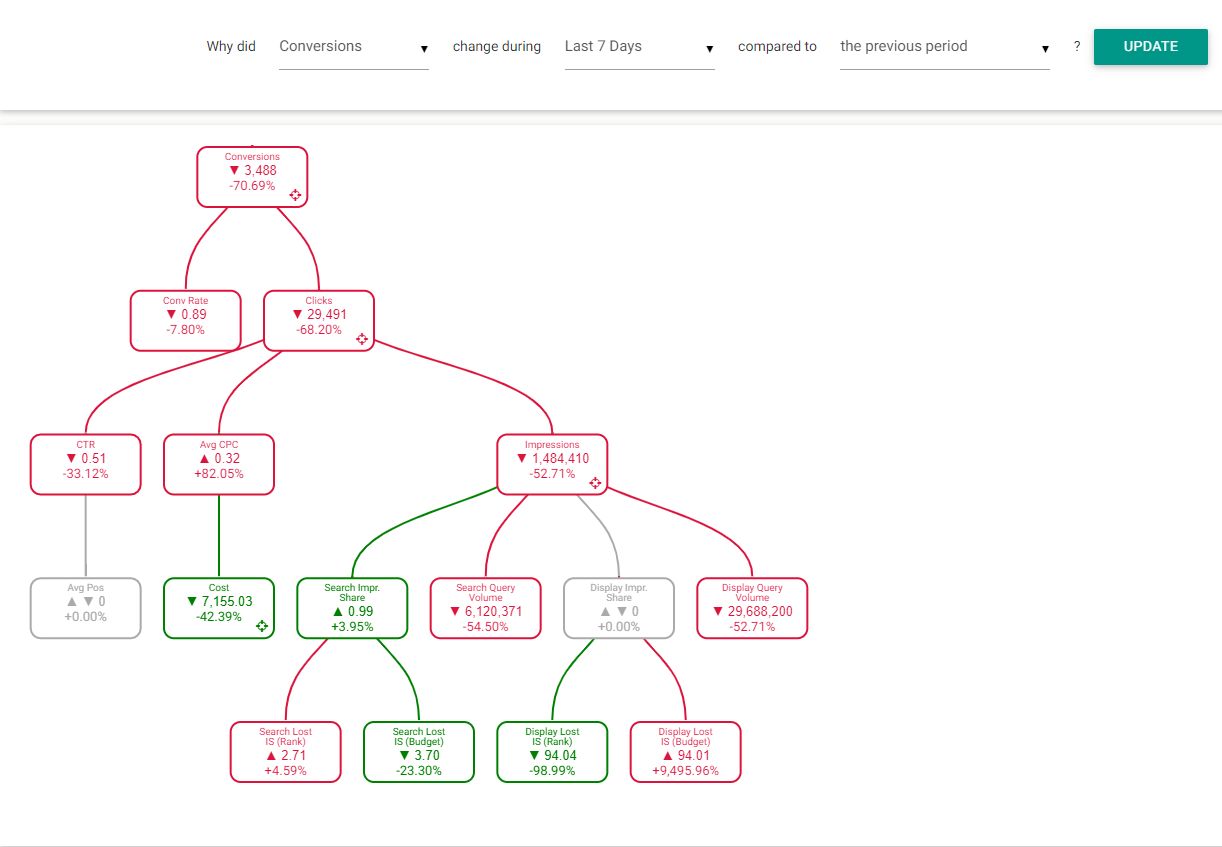Click the crosshair icon in Cost node
The width and height of the screenshot is (1222, 847).
[x=262, y=626]
